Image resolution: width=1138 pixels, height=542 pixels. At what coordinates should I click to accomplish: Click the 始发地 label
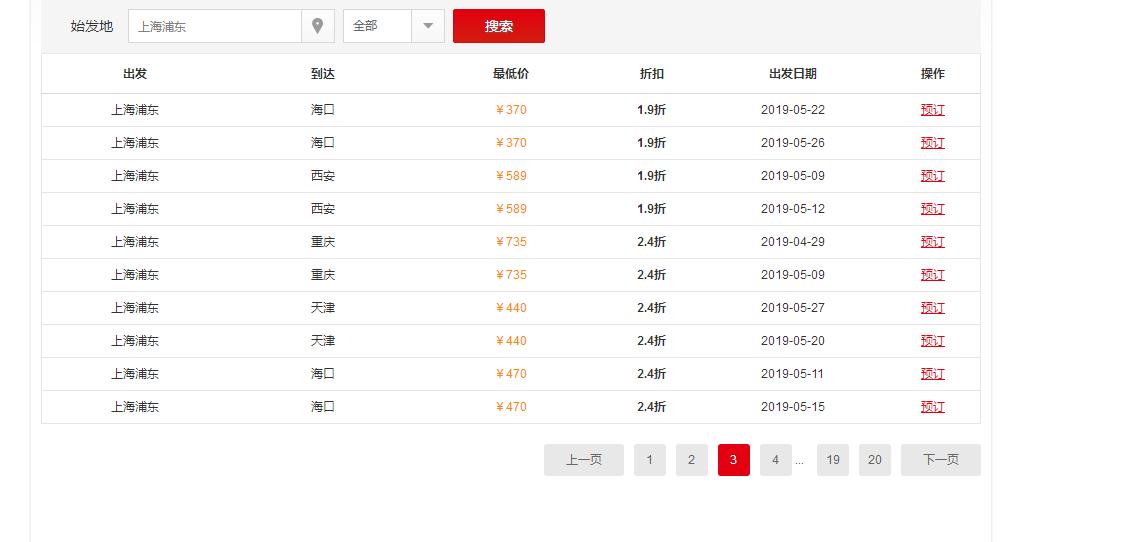point(92,26)
